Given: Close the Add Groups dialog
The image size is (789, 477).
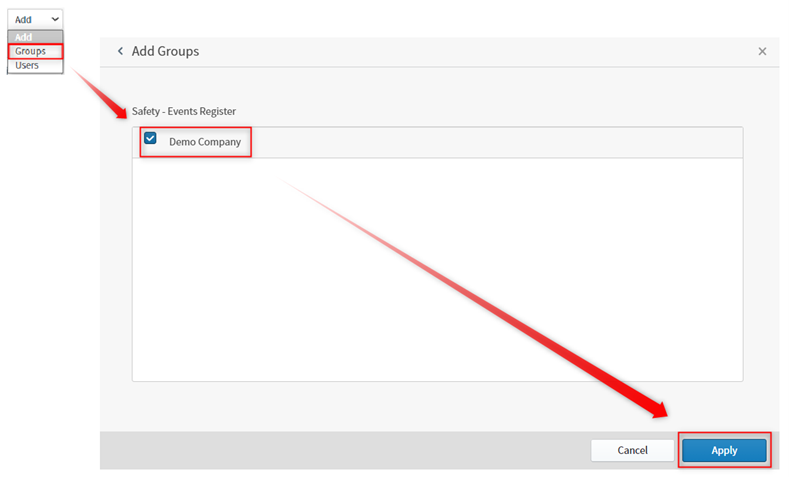Looking at the screenshot, I should click(x=762, y=51).
